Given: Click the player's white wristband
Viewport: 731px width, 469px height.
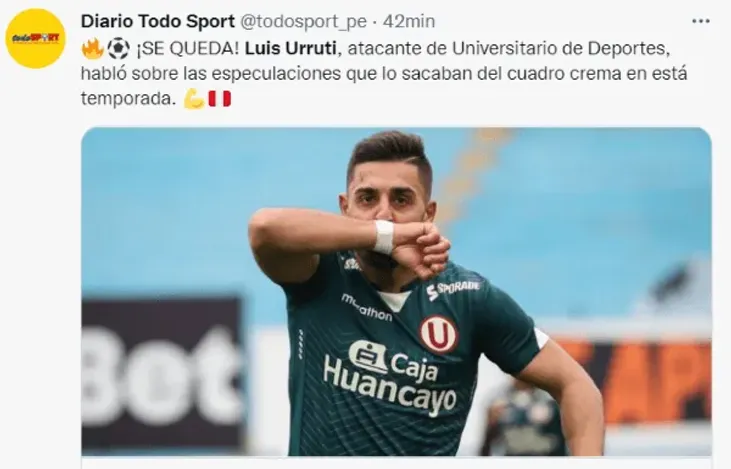Looking at the screenshot, I should coord(384,237).
